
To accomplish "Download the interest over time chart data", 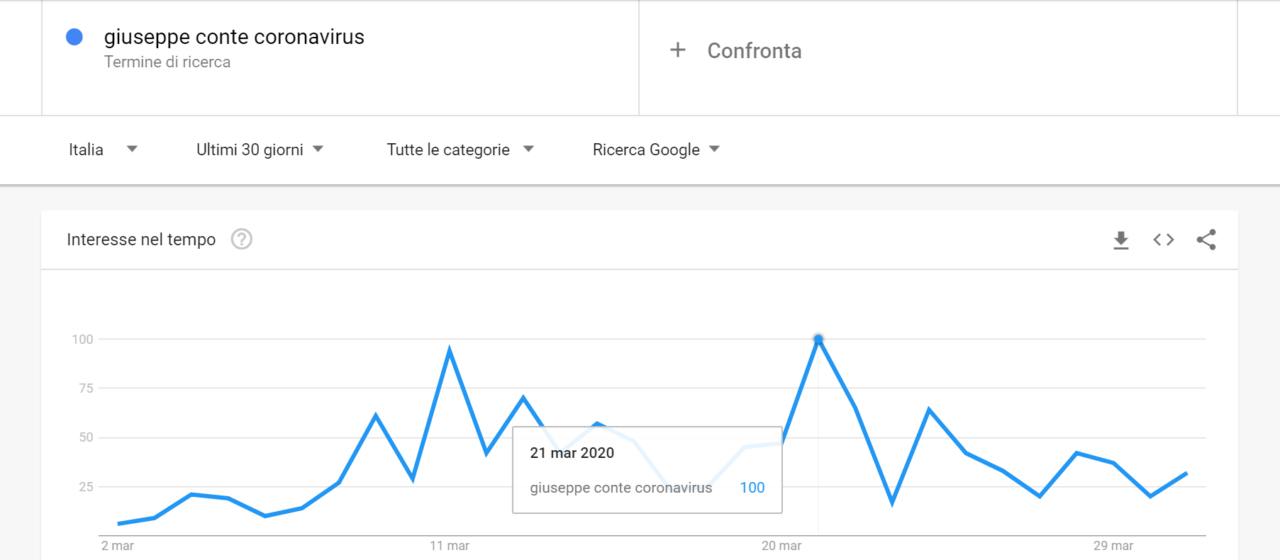I will point(1121,240).
